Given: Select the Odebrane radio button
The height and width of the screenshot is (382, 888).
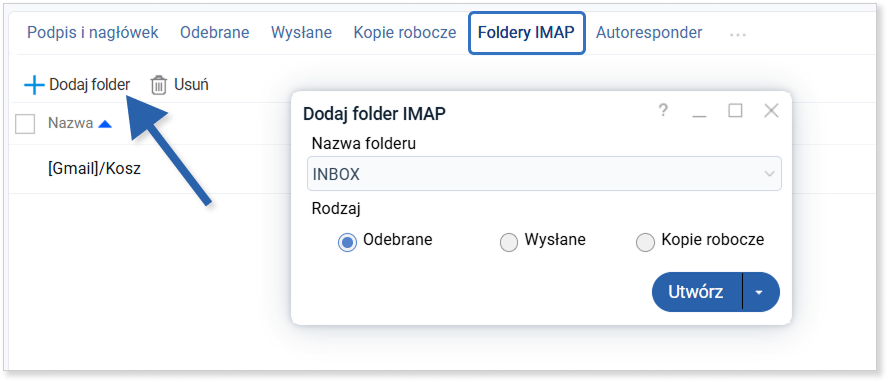Looking at the screenshot, I should (x=347, y=243).
